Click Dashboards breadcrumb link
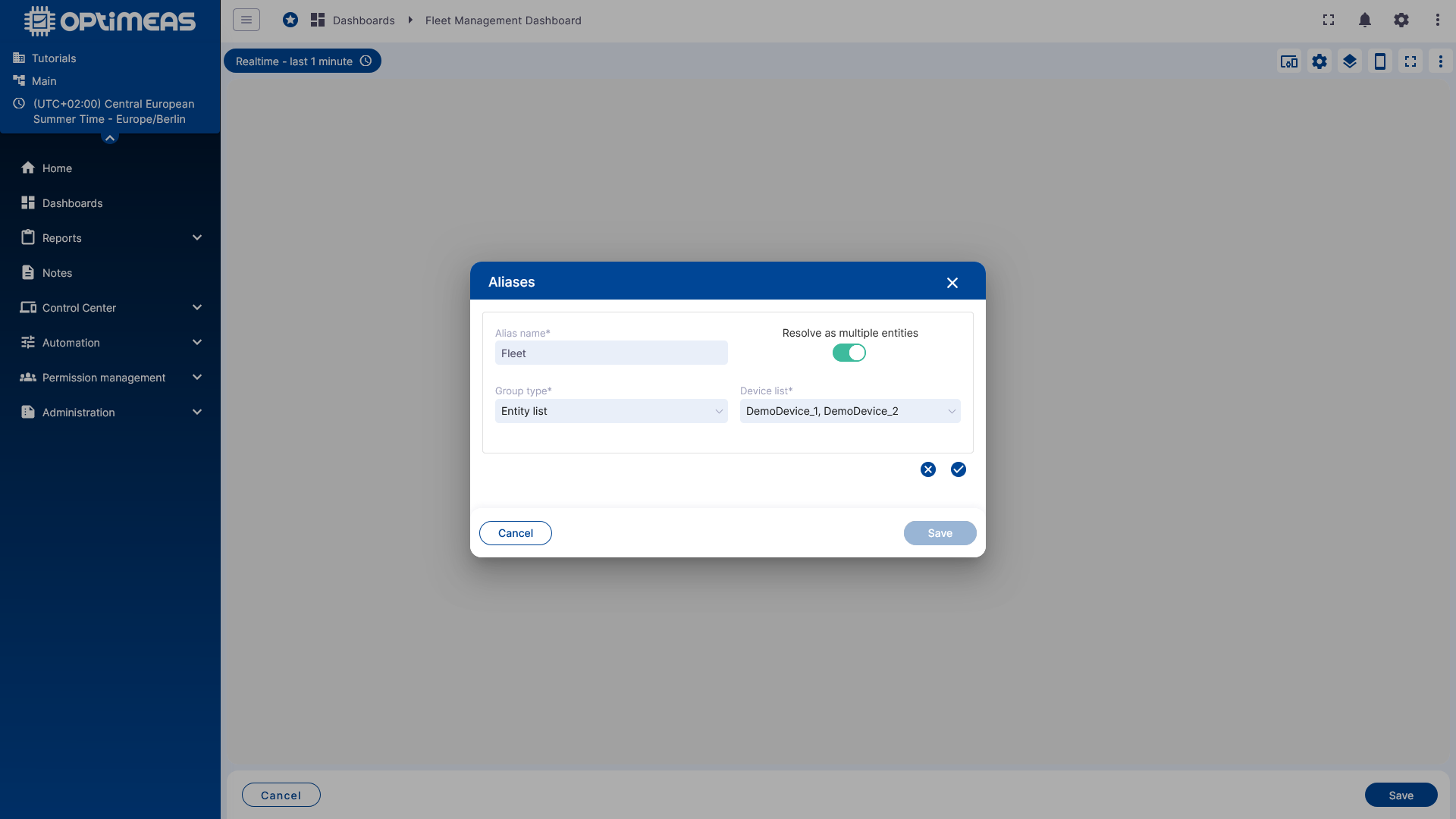The height and width of the screenshot is (819, 1456). pos(363,20)
